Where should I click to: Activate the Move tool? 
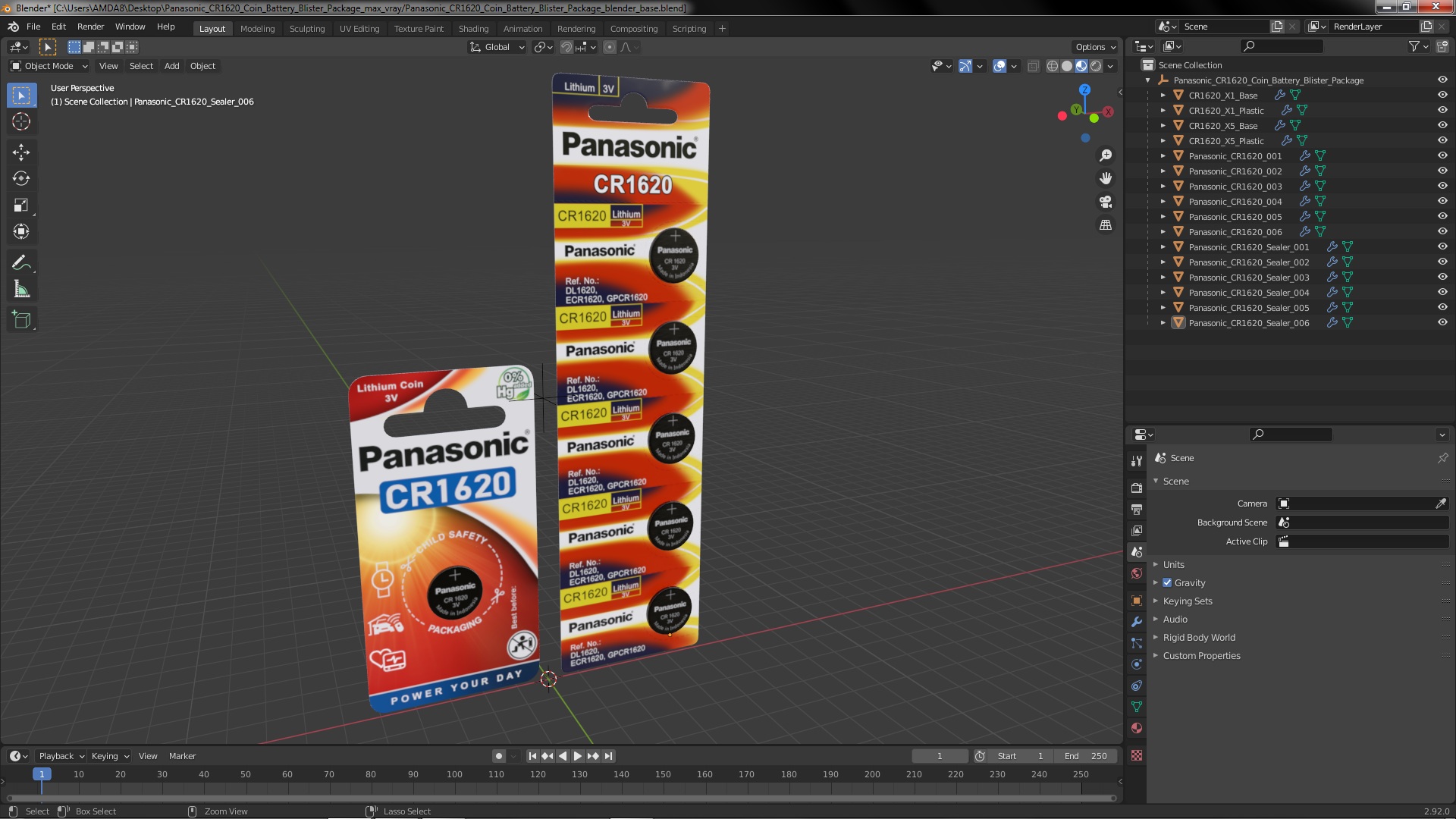[x=21, y=152]
